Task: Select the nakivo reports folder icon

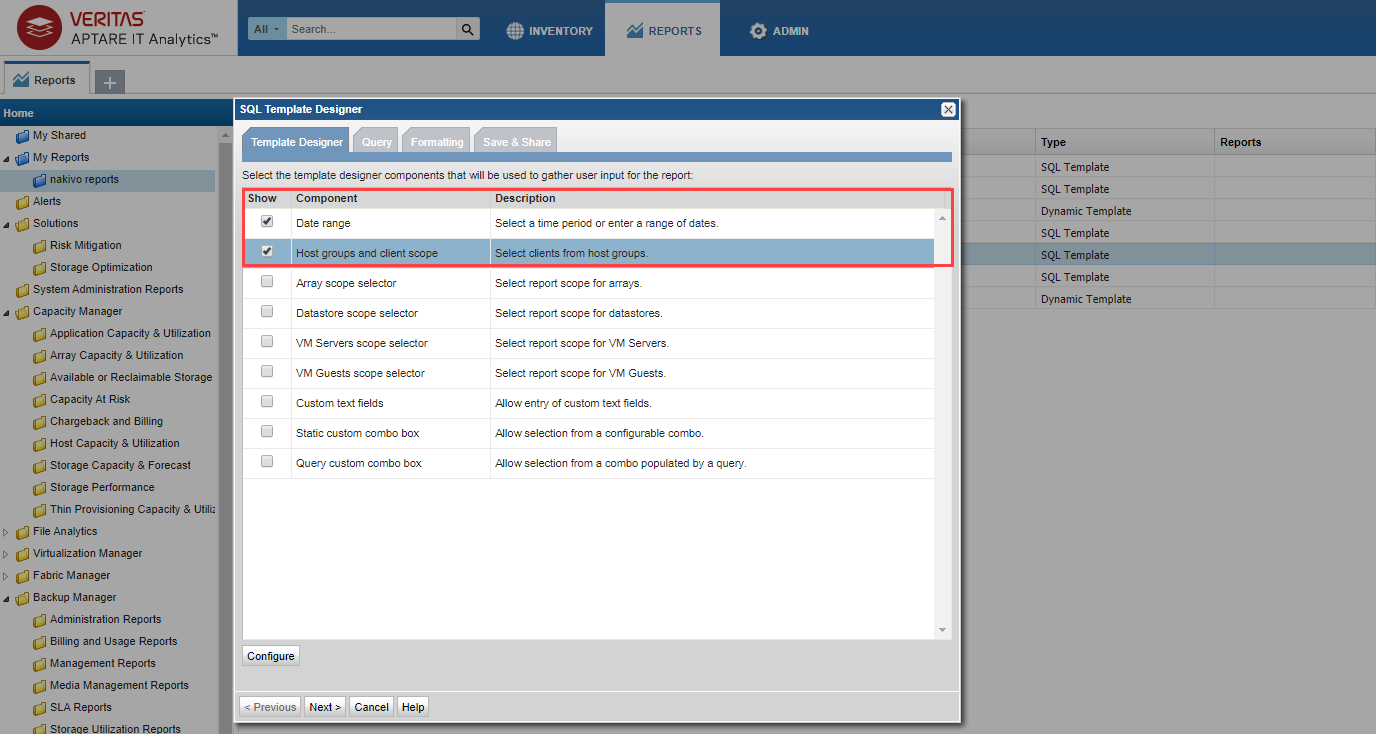Action: 40,180
